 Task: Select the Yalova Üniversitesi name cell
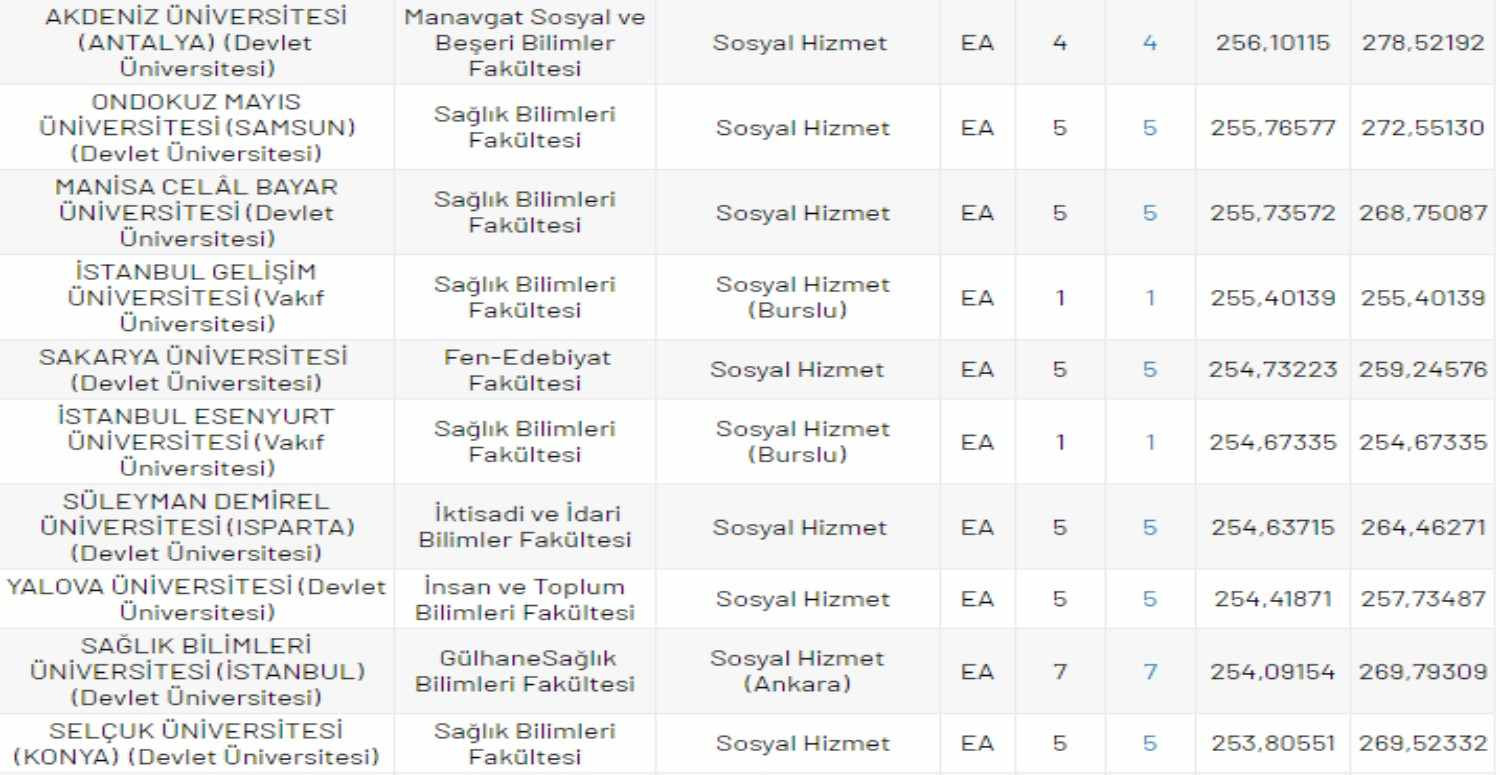196,599
